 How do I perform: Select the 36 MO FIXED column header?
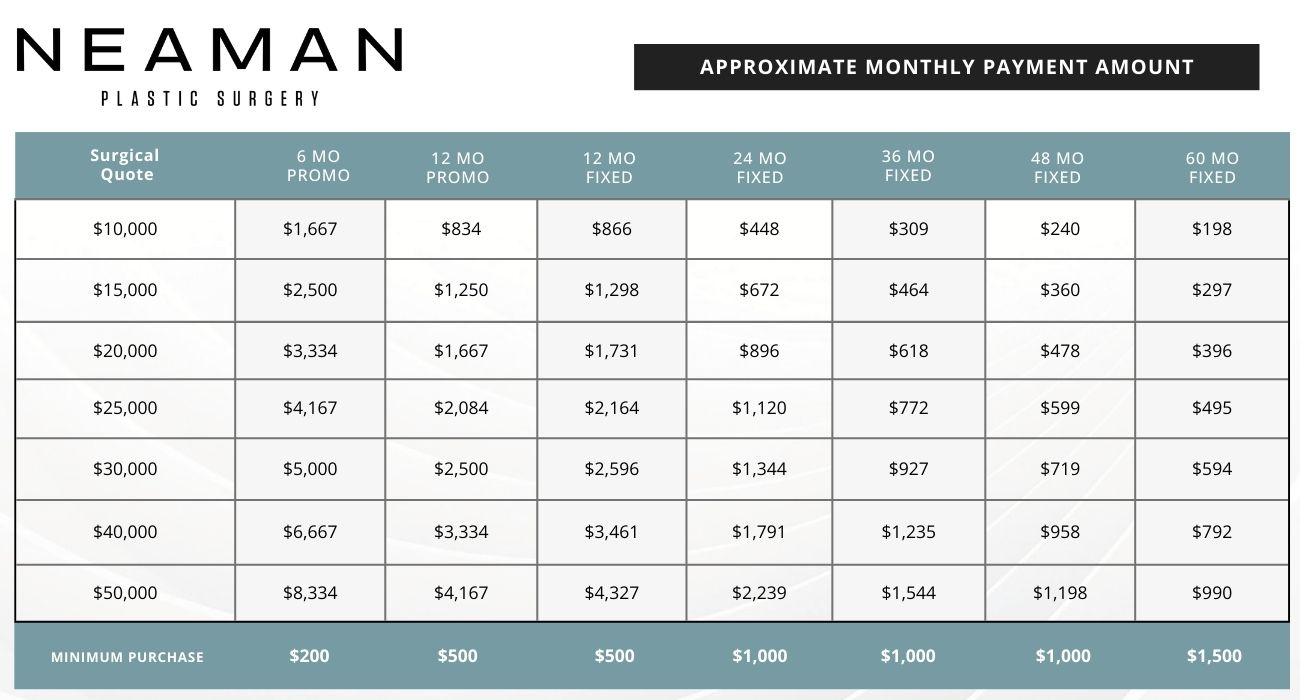coord(908,166)
